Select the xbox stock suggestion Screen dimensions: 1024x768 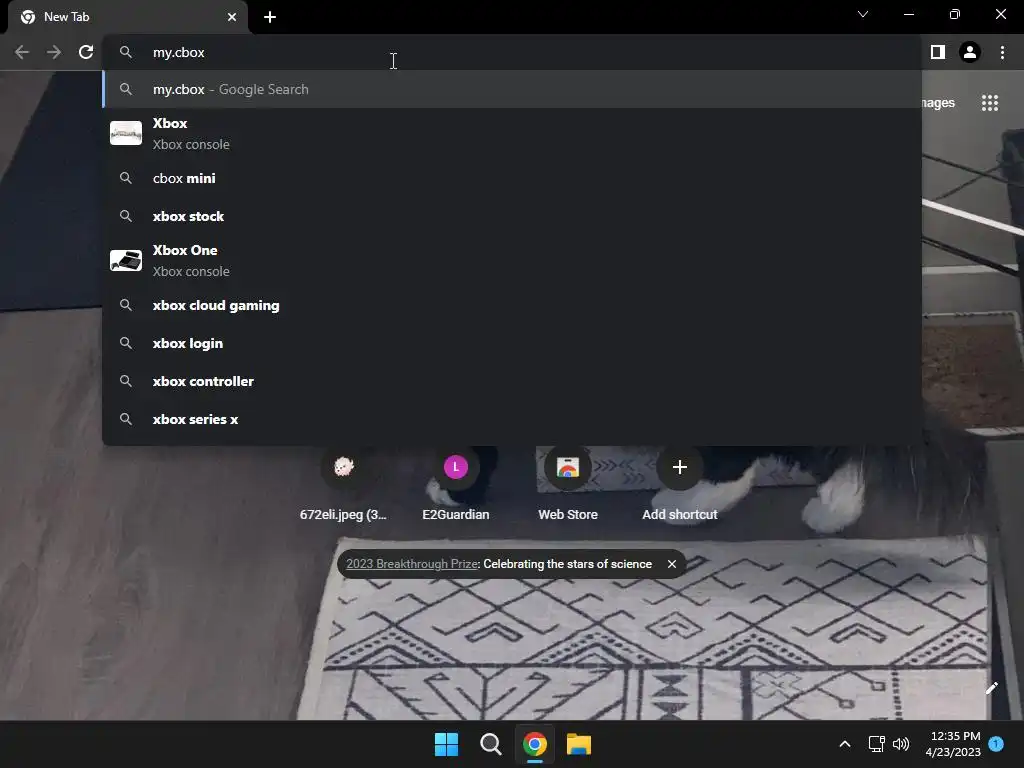tap(512, 216)
